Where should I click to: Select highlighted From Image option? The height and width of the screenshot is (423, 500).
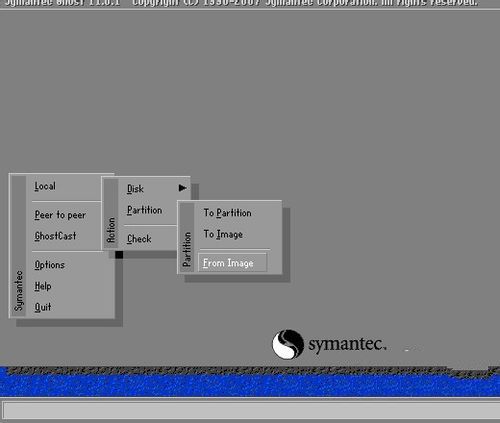[x=232, y=263]
